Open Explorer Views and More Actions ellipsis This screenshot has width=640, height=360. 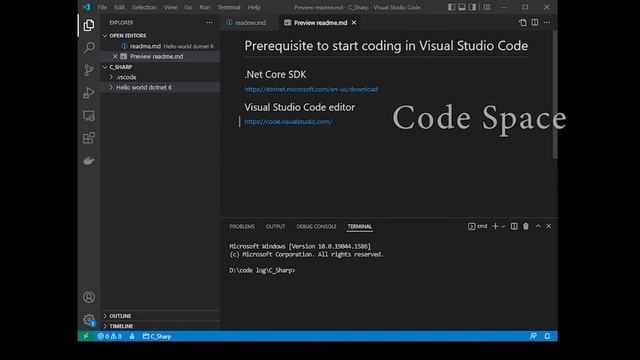pos(209,22)
